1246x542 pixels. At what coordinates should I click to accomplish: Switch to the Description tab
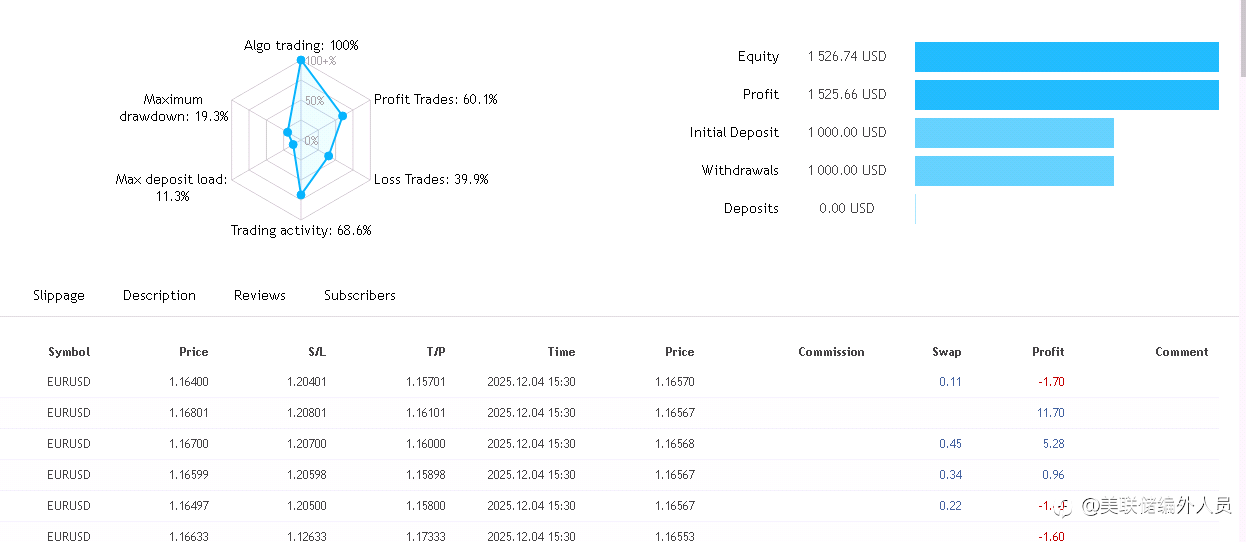coord(159,295)
